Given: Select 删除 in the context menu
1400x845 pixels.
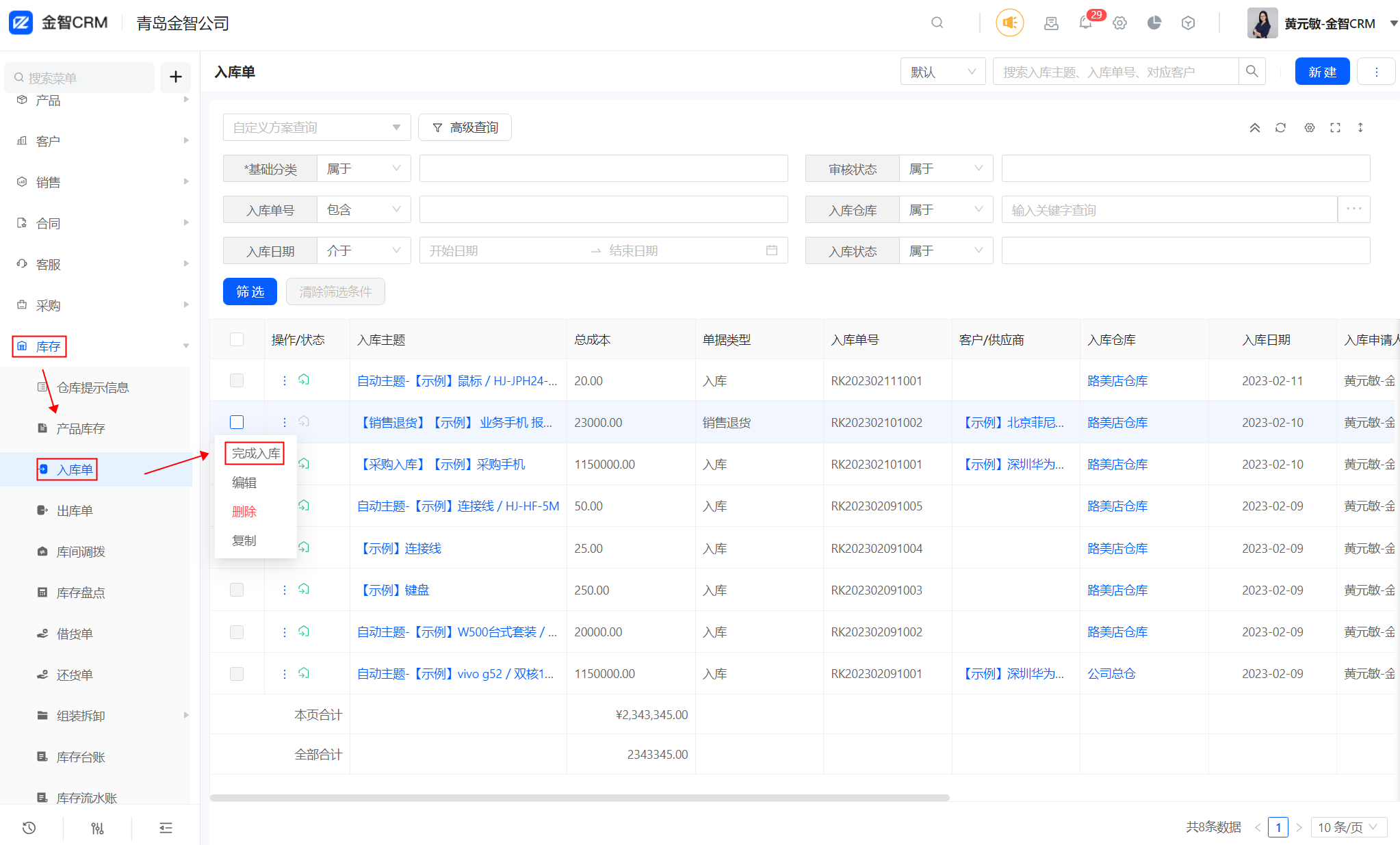Looking at the screenshot, I should pos(244,511).
